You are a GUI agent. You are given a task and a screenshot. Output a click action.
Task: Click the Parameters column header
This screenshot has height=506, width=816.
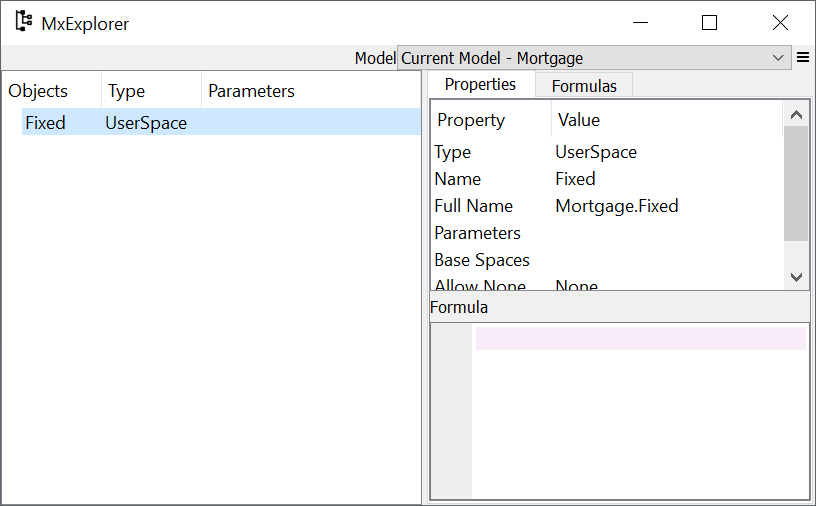click(251, 91)
